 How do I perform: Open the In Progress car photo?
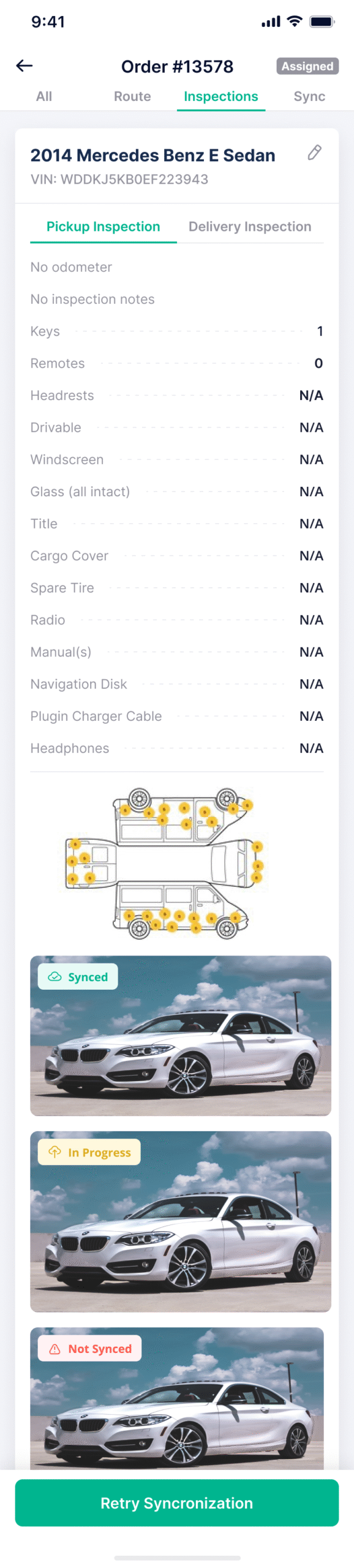pyautogui.click(x=181, y=1221)
